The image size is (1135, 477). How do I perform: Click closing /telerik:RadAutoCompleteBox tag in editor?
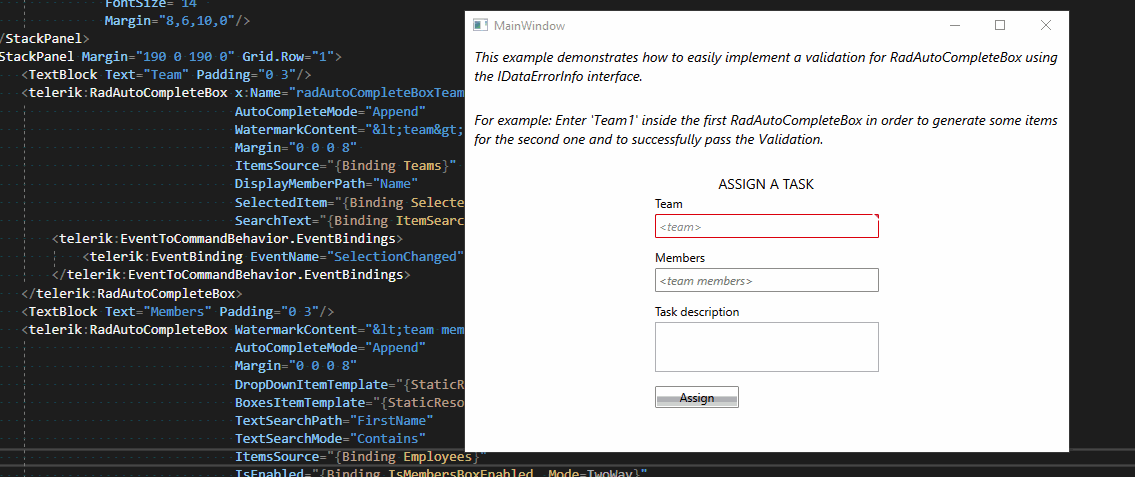132,293
